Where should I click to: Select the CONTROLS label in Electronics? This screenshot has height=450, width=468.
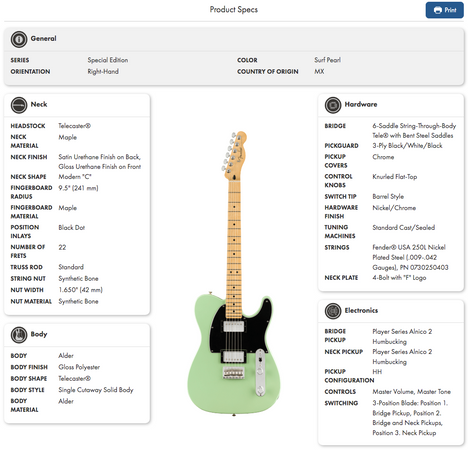(340, 392)
